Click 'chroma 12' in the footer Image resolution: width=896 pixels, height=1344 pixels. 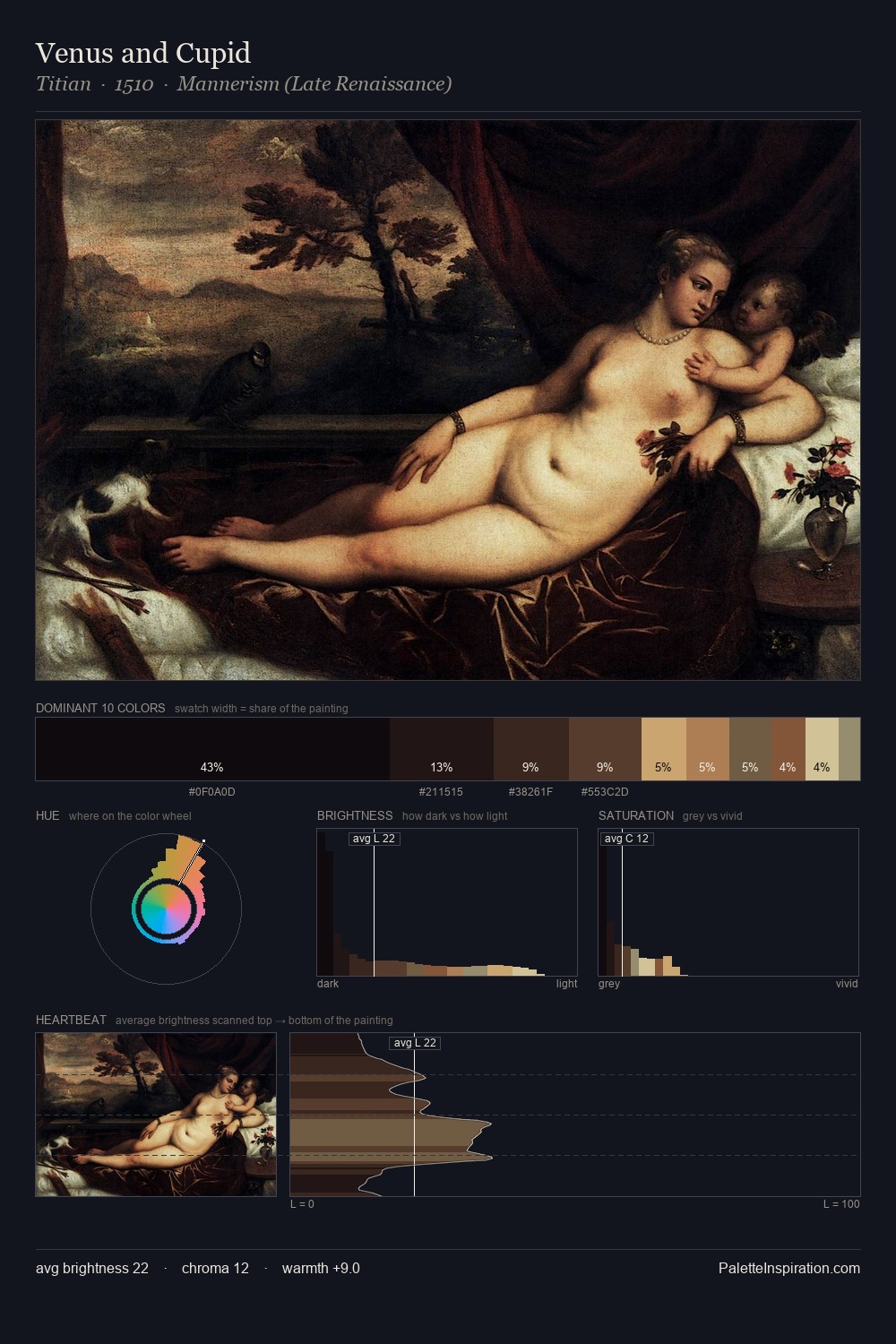click(x=215, y=1269)
